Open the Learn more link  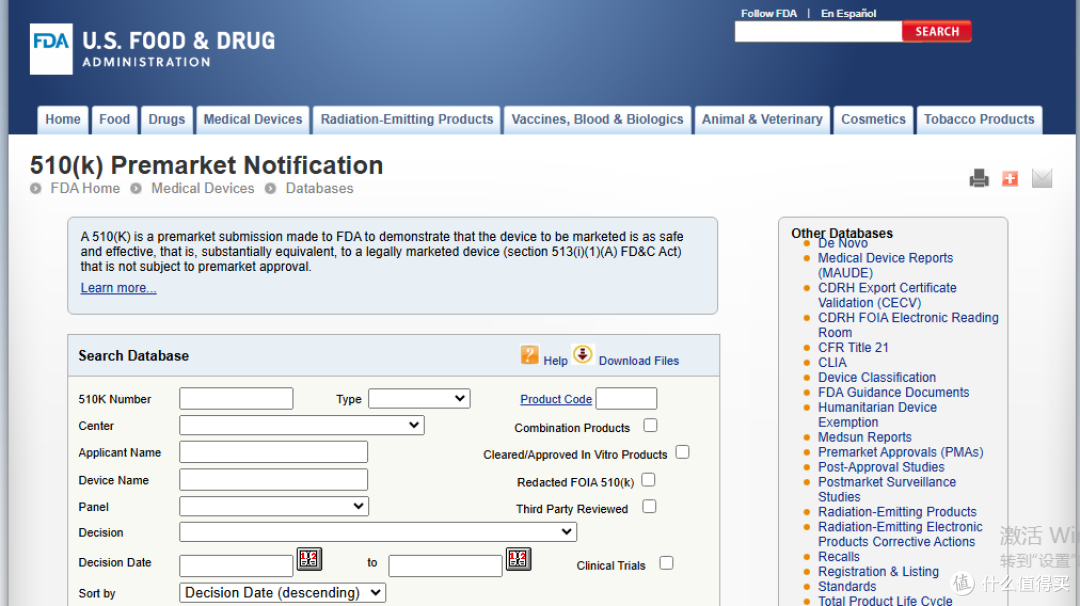pos(118,288)
